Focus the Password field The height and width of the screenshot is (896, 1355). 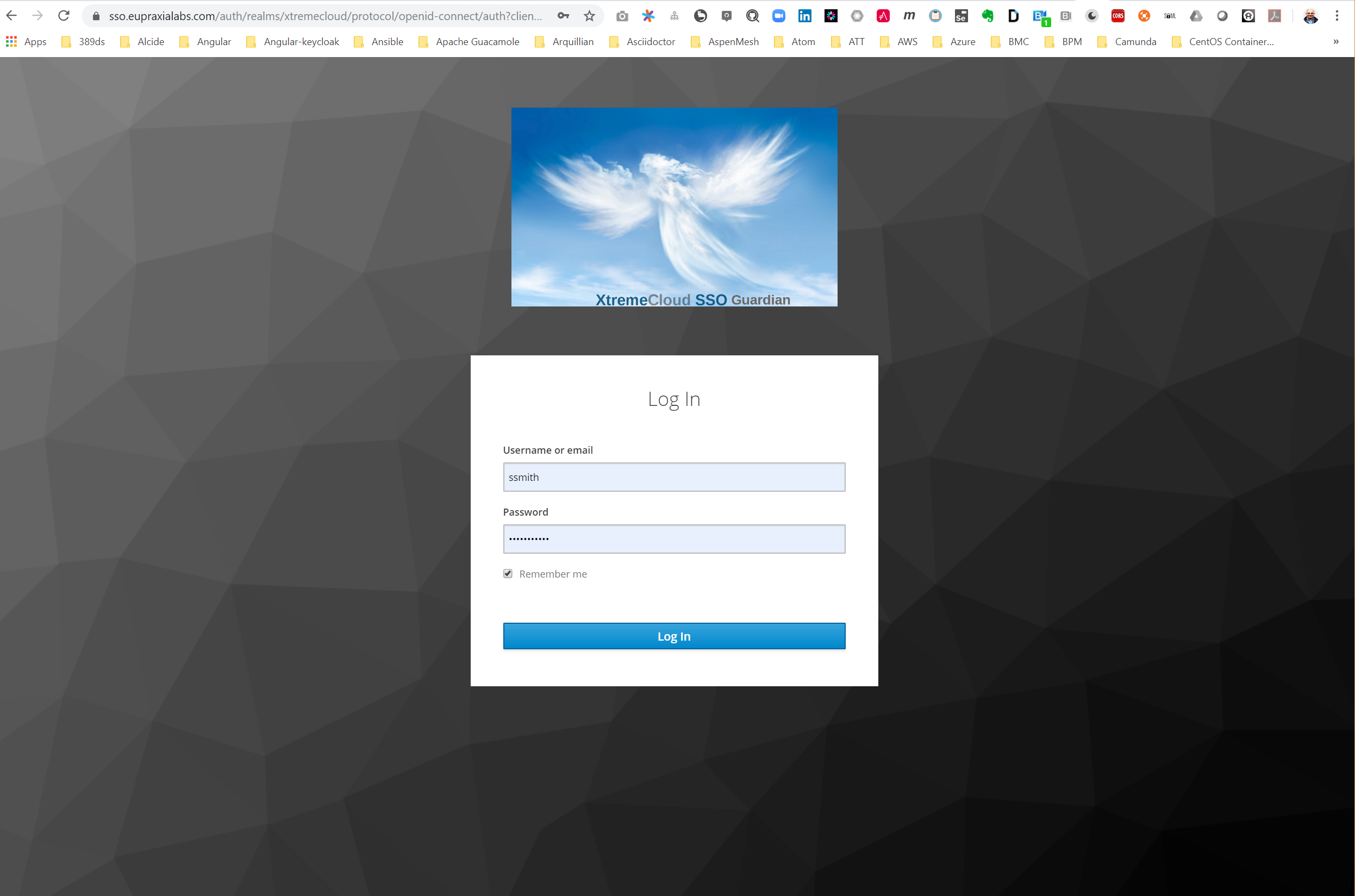[x=675, y=539]
